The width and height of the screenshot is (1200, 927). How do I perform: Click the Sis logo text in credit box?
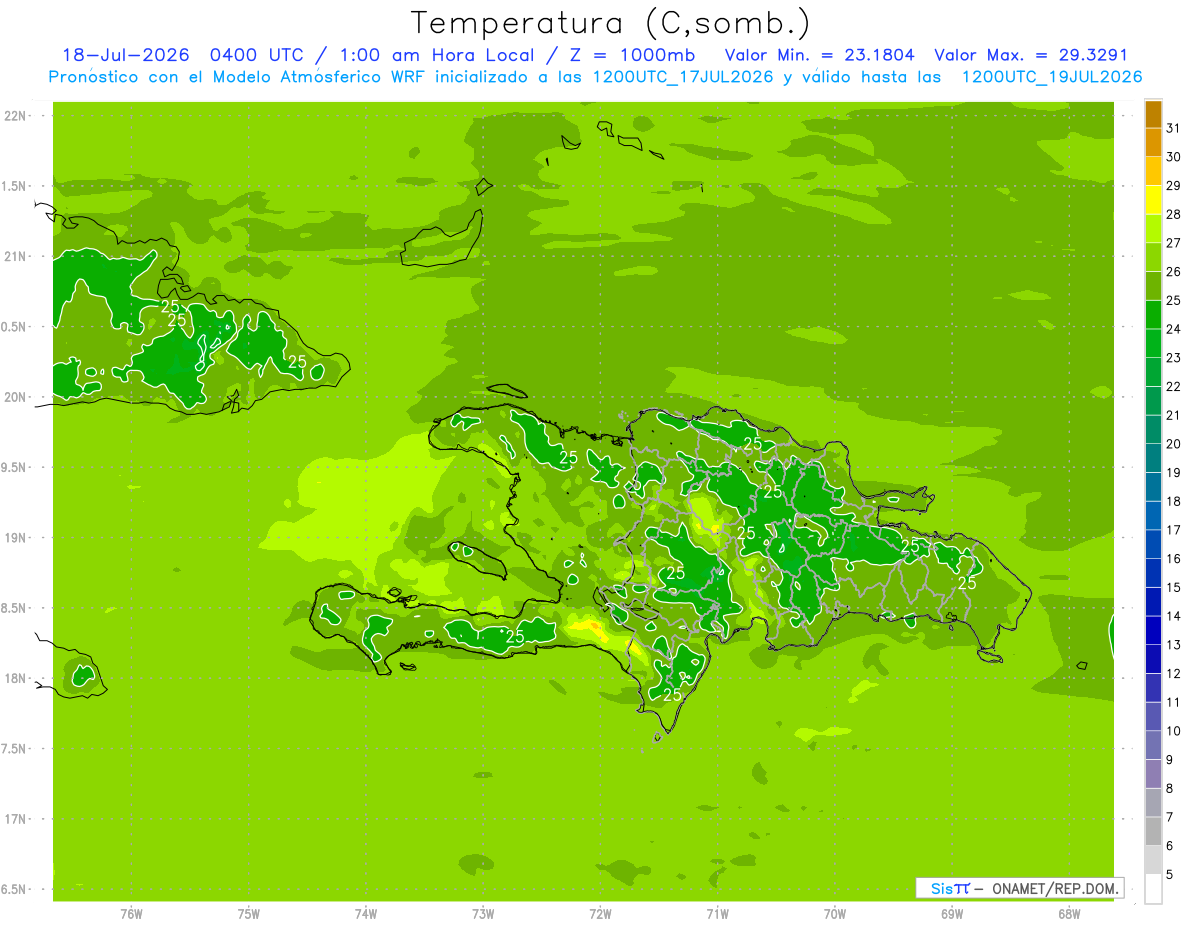coord(941,888)
